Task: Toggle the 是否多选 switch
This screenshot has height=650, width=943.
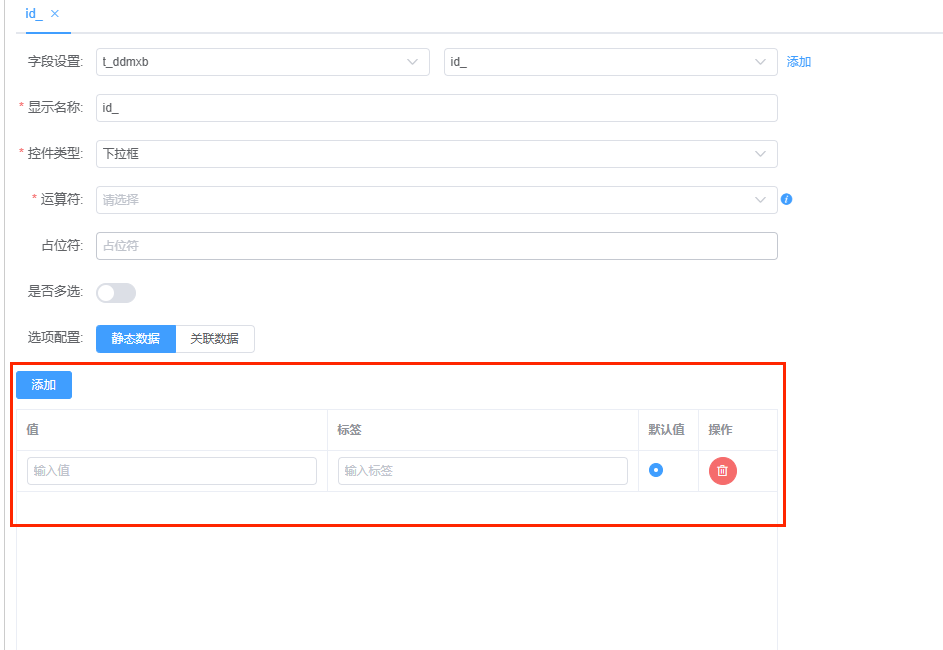Action: pyautogui.click(x=116, y=293)
